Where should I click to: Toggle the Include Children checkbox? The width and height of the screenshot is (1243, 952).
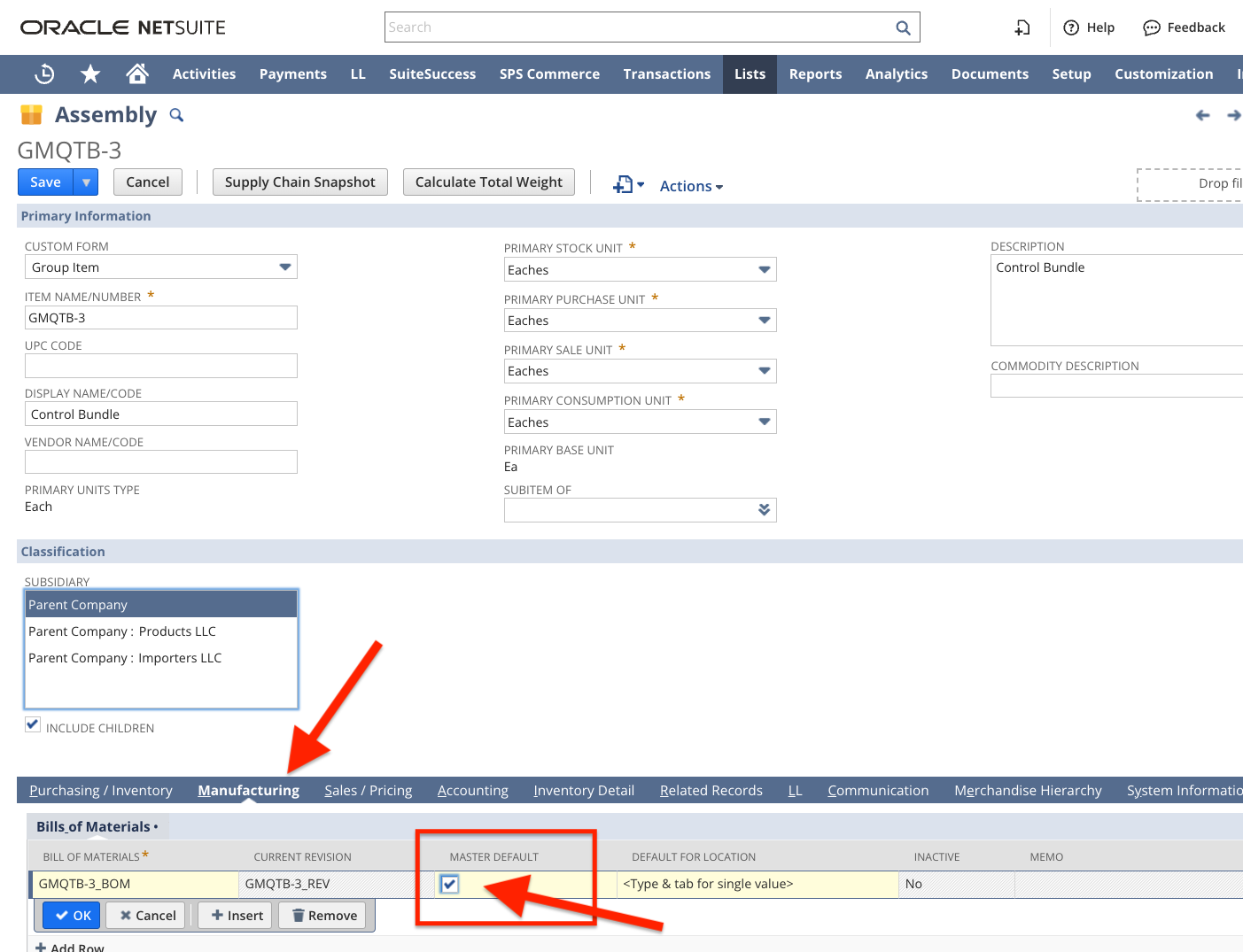pos(33,724)
